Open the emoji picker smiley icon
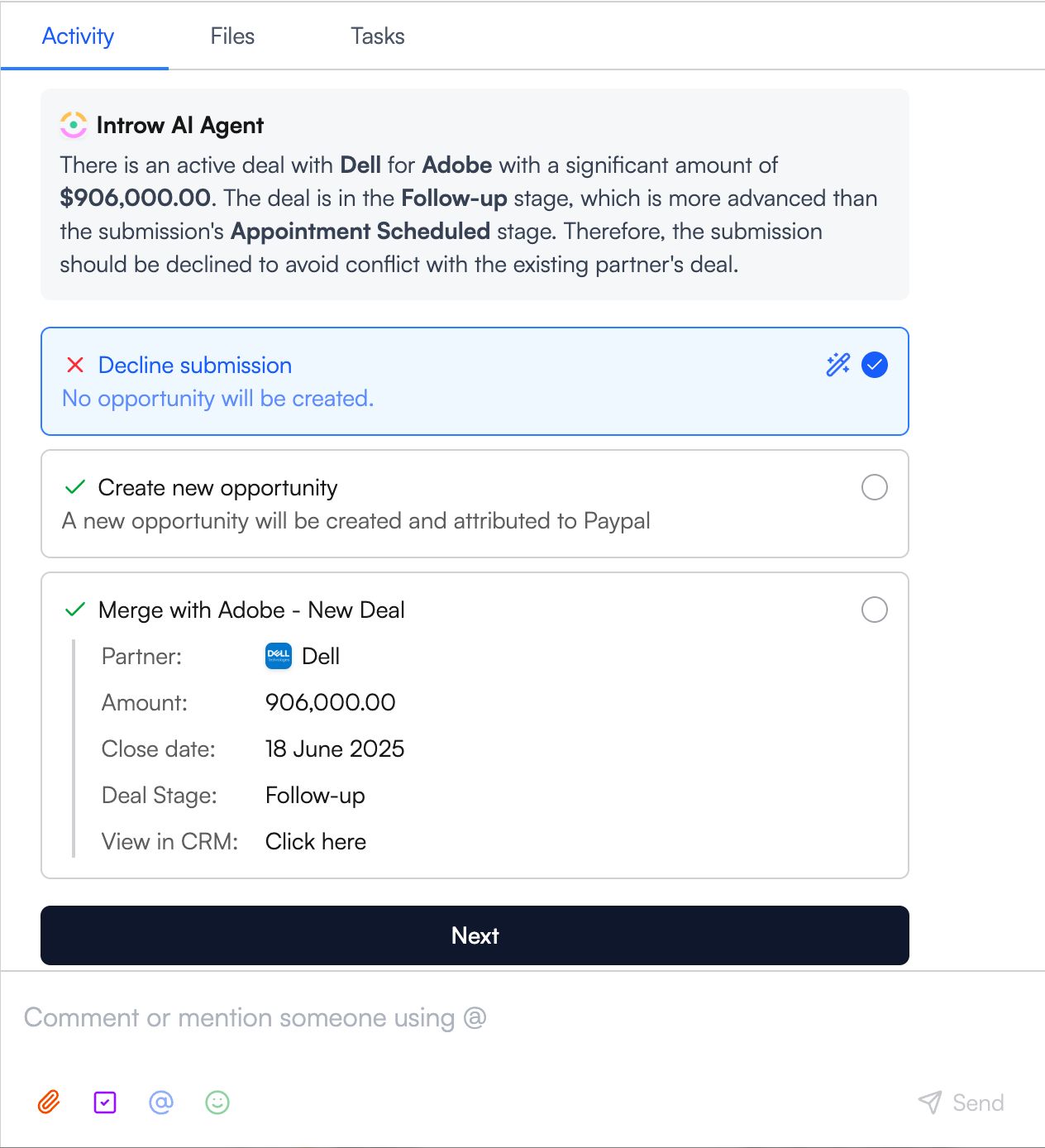The height and width of the screenshot is (1148, 1045). [217, 1102]
